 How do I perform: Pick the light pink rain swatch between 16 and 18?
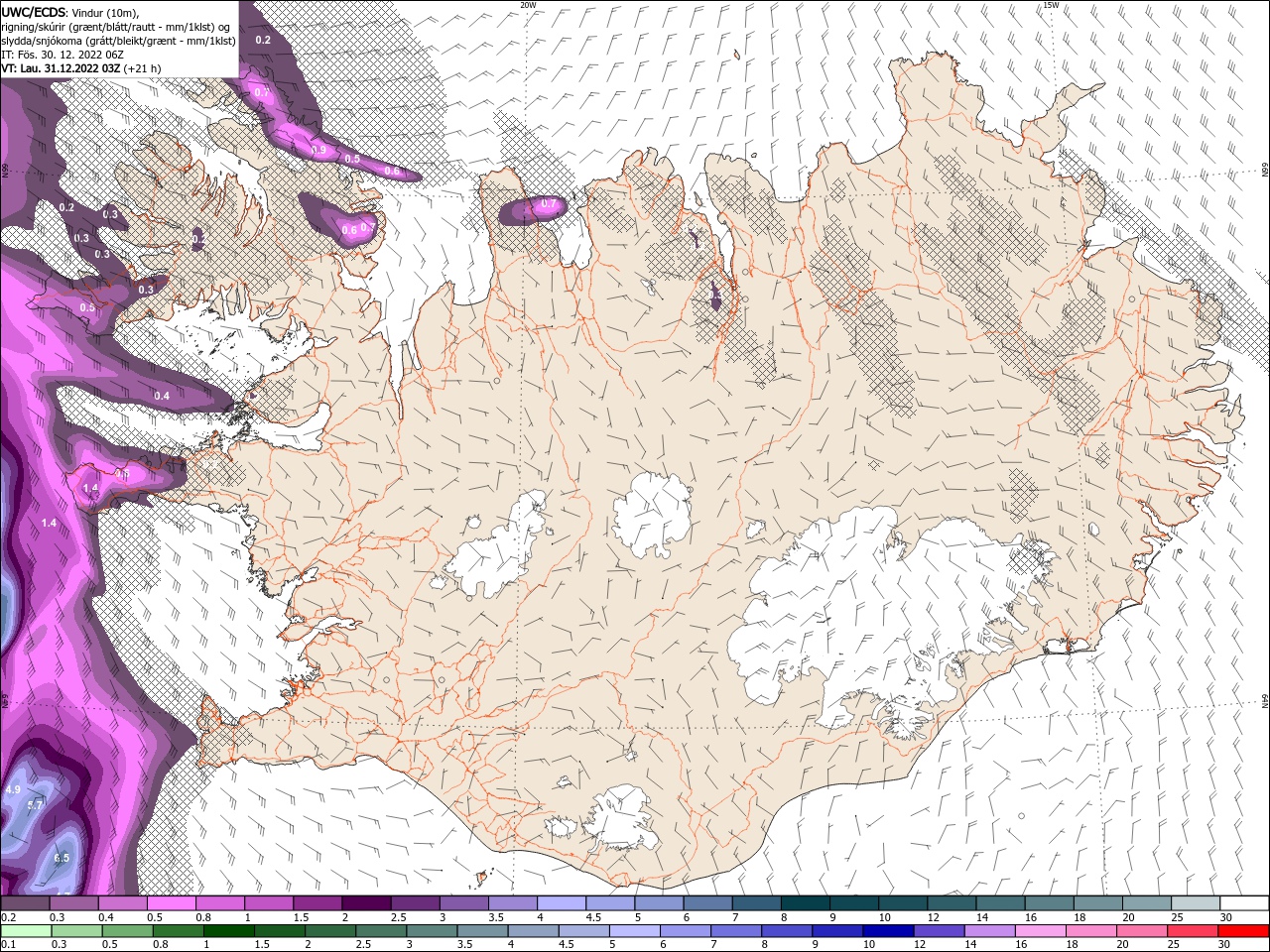1040,930
